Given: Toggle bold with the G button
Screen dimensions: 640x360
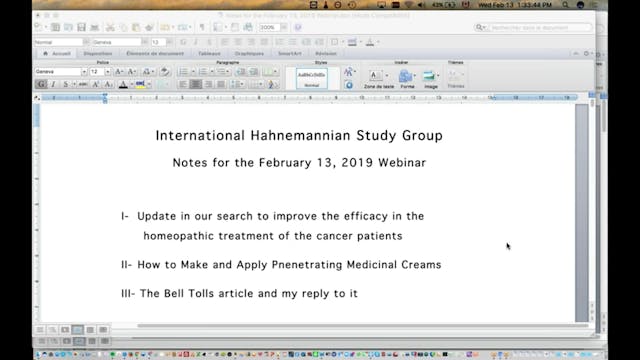Looking at the screenshot, I should coord(41,84).
